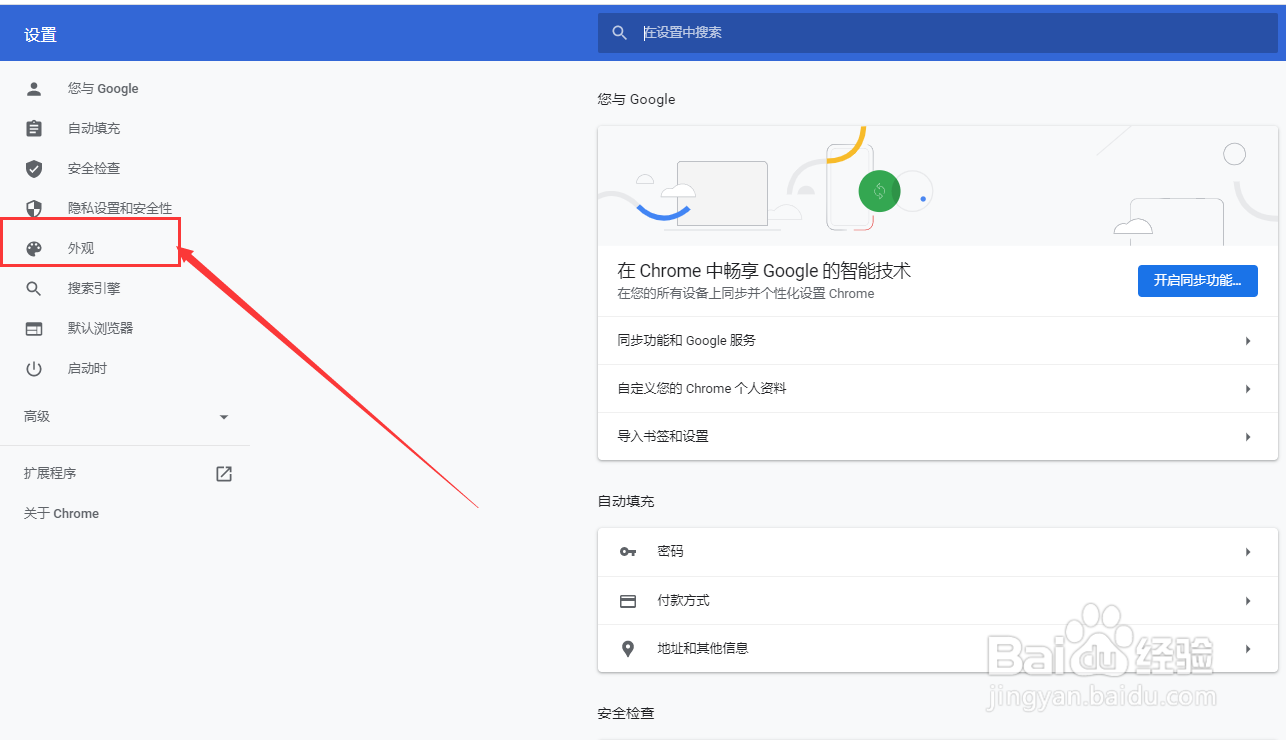Click the 密码 row text
The width and height of the screenshot is (1286, 740).
(x=670, y=551)
